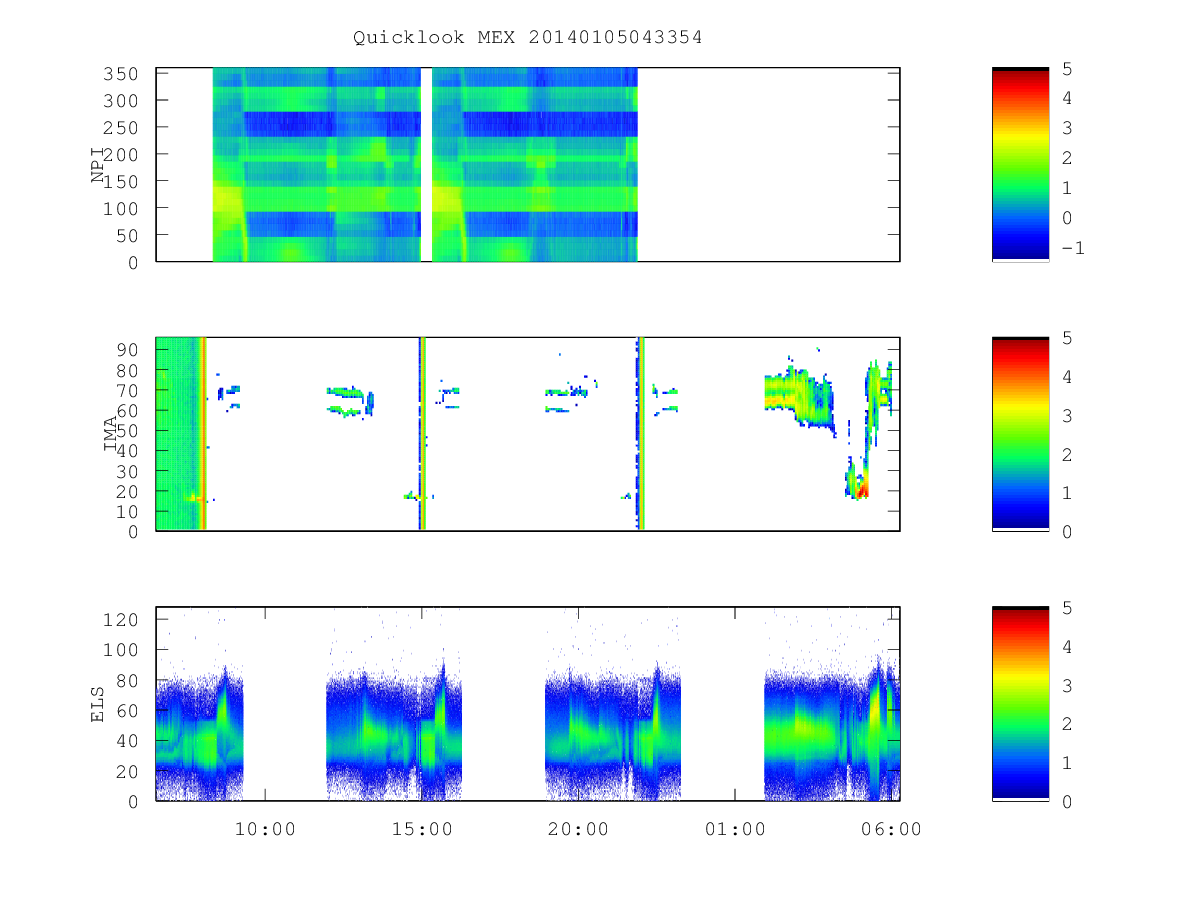Click the NPI axis label

pyautogui.click(x=98, y=165)
